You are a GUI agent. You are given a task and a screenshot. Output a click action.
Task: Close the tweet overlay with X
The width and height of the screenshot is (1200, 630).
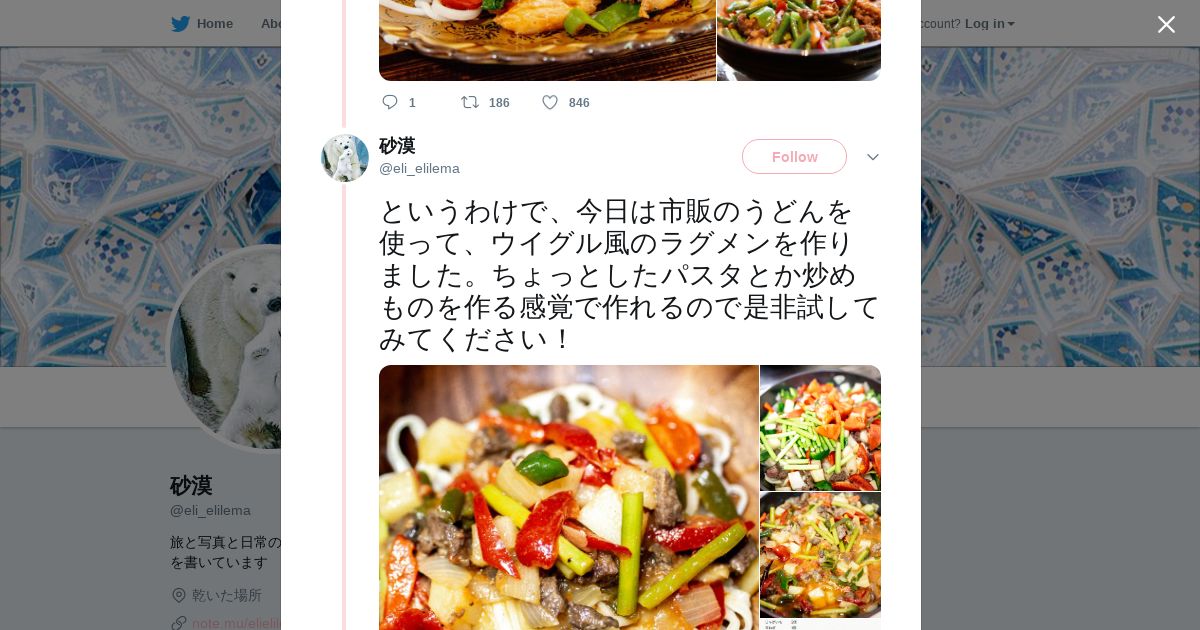click(x=1166, y=24)
